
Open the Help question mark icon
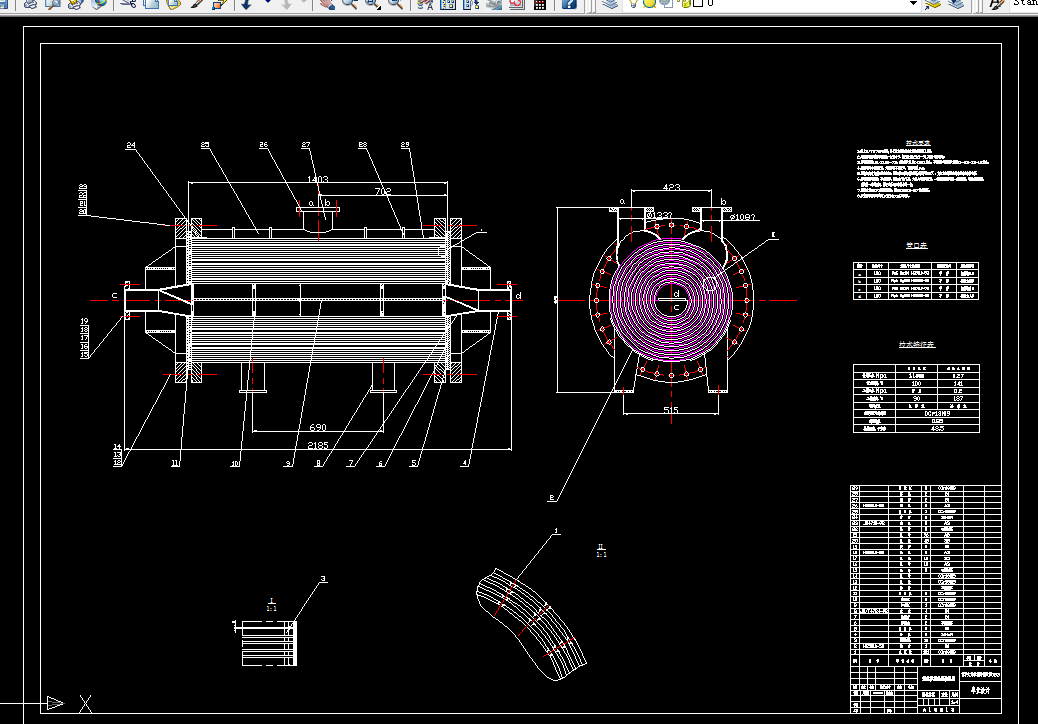(569, 4)
